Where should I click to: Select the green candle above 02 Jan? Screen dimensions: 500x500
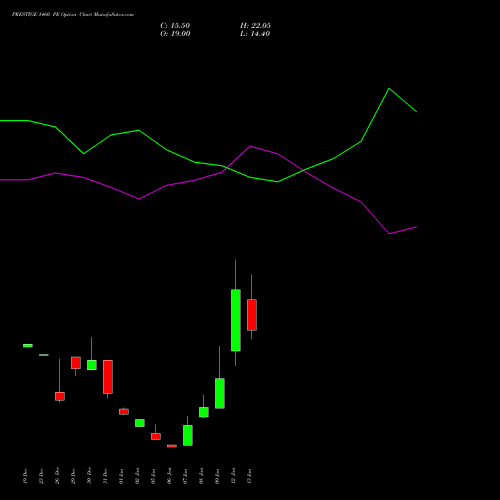[x=140, y=423]
